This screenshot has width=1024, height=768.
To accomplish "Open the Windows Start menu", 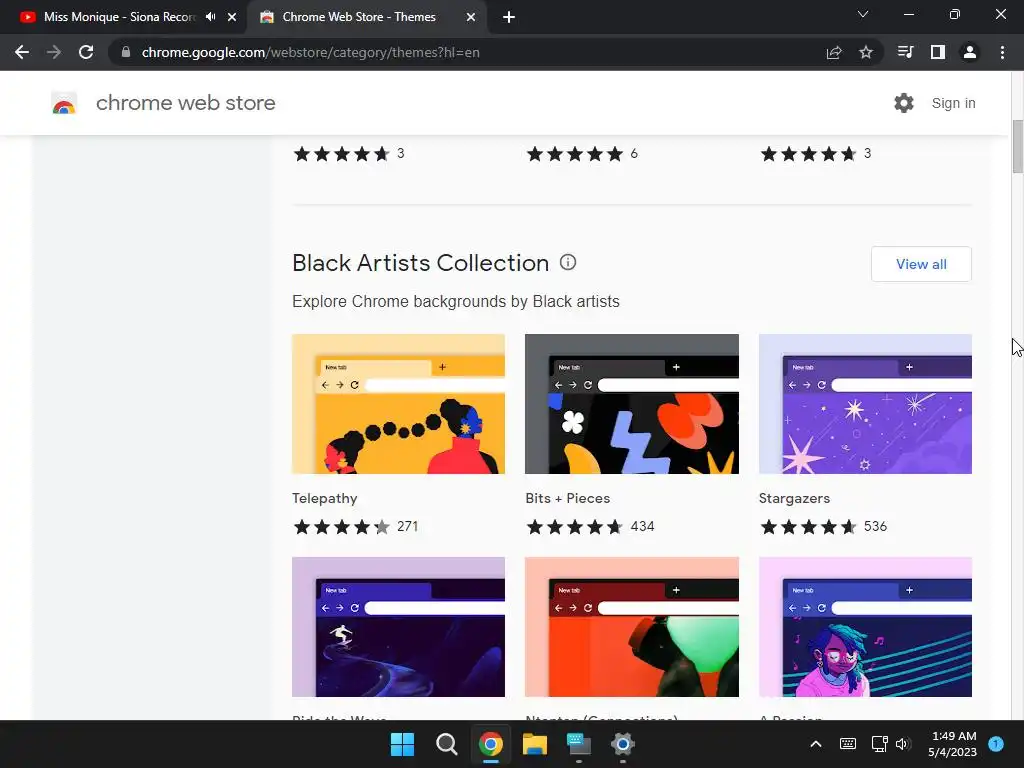I will pos(402,744).
